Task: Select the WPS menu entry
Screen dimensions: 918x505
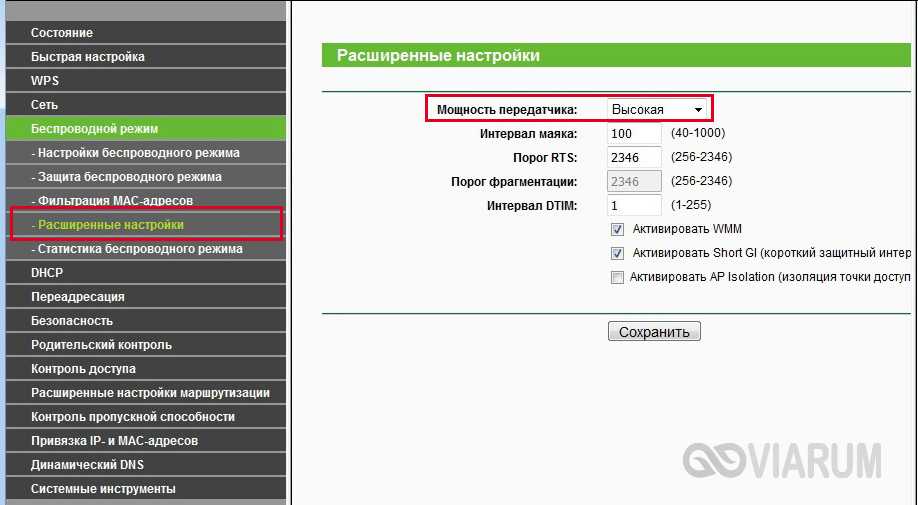Action: pos(146,81)
